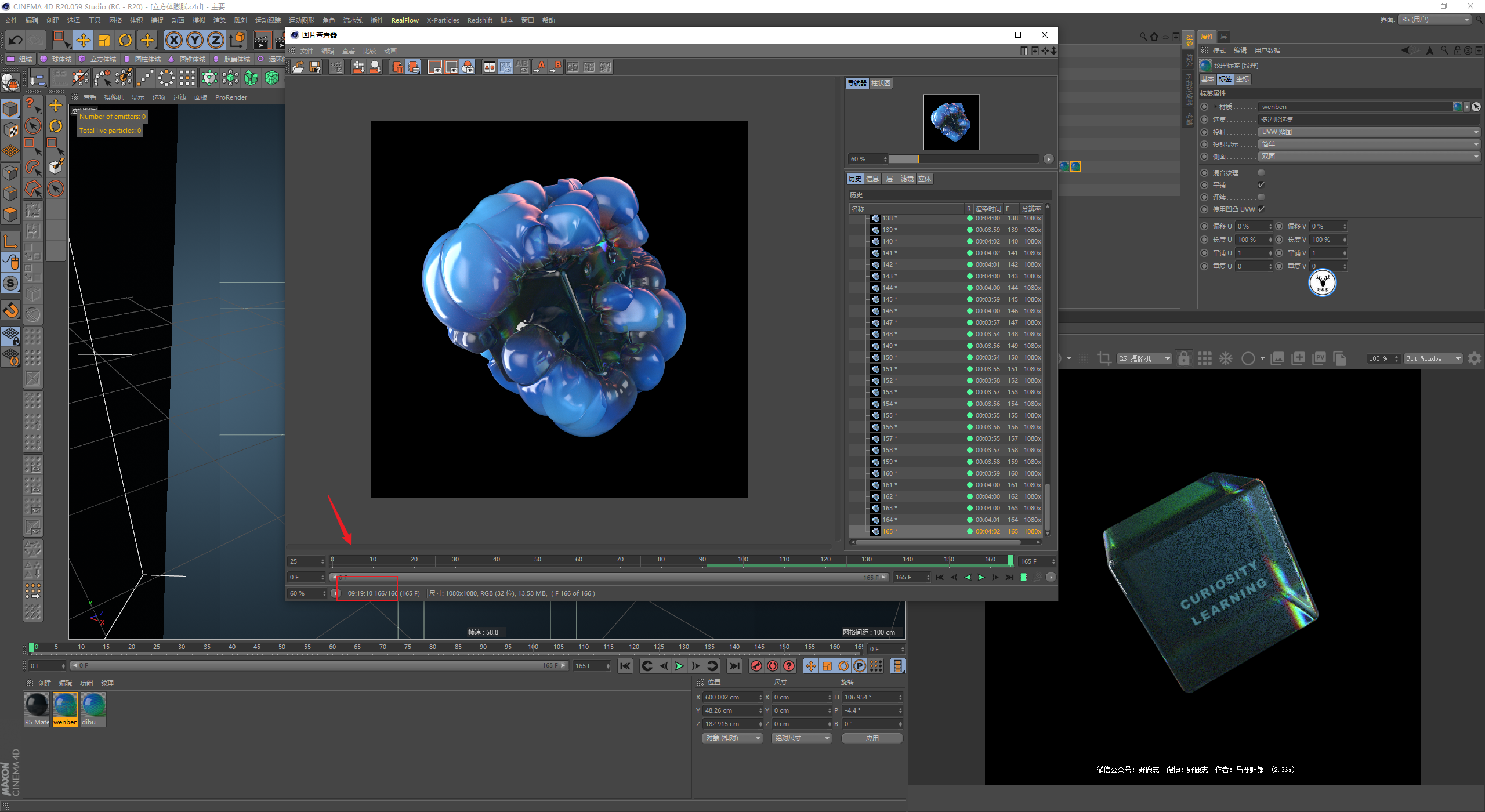Play forward in Picture Viewer timeline
The height and width of the screenshot is (812, 1485).
click(981, 577)
